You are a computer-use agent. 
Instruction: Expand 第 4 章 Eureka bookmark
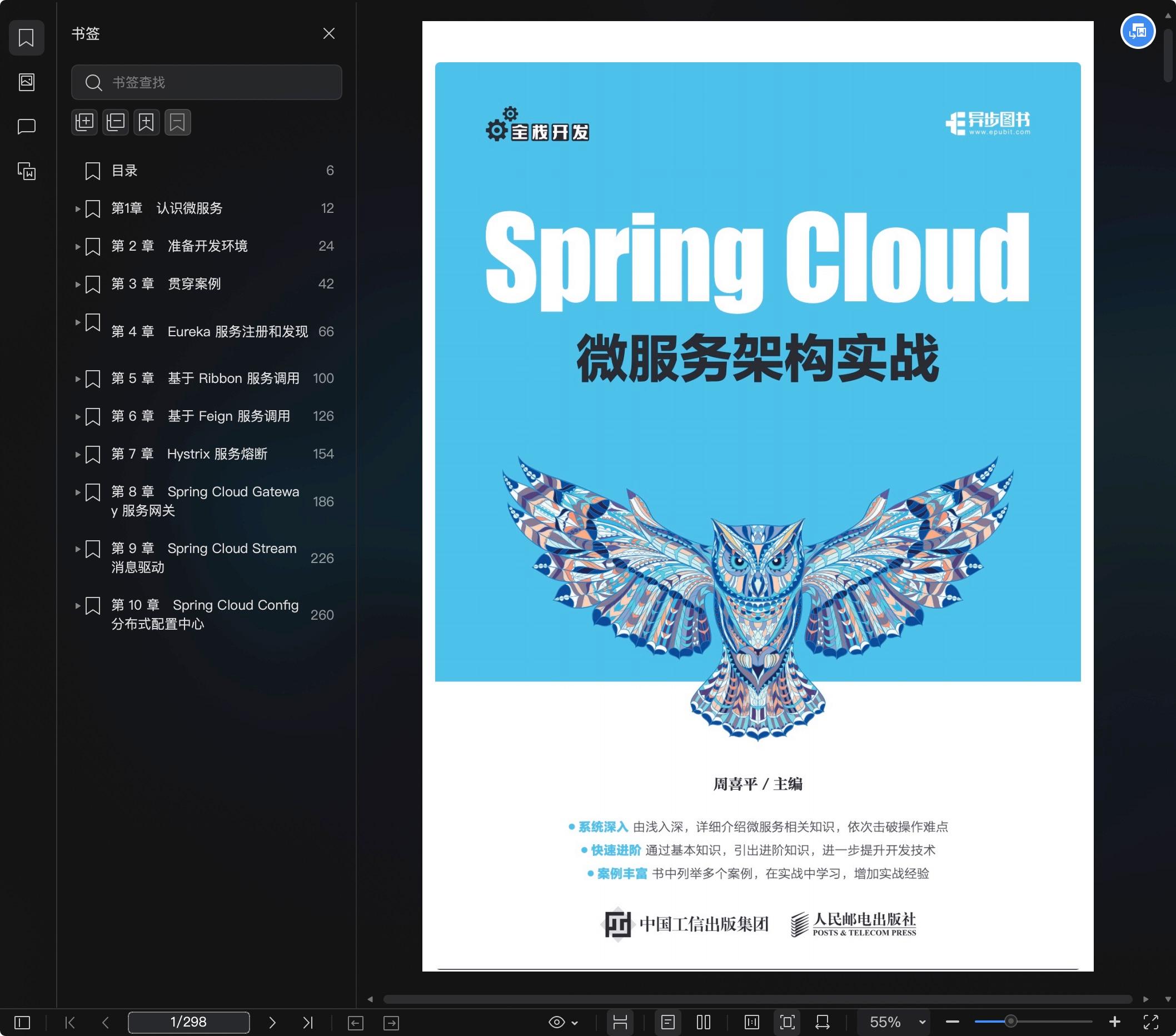click(x=77, y=322)
